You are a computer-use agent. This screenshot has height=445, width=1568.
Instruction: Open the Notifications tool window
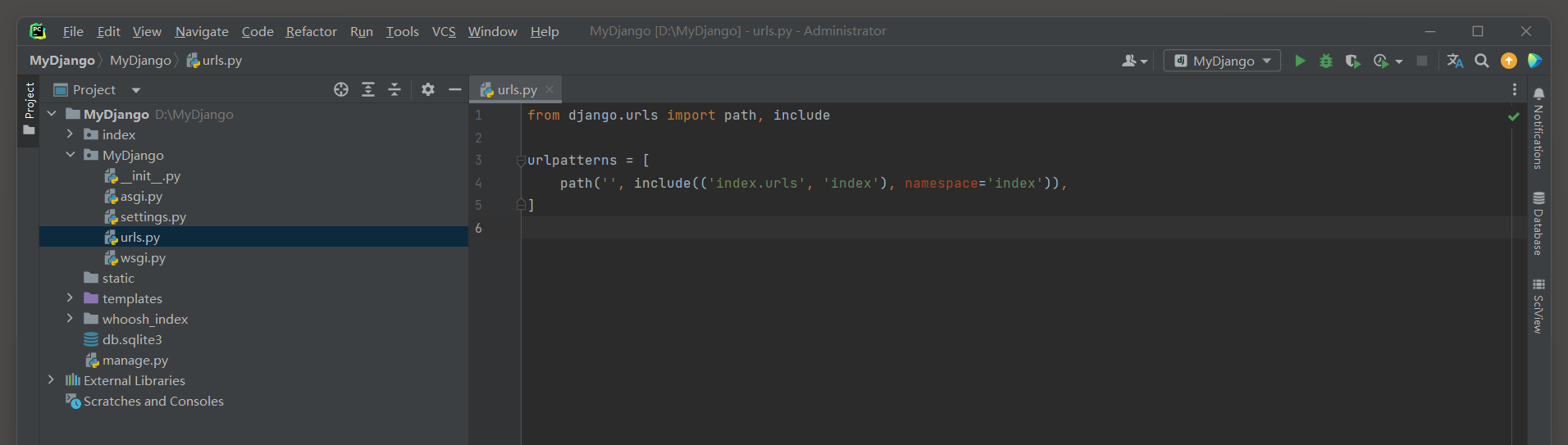pos(1538,128)
